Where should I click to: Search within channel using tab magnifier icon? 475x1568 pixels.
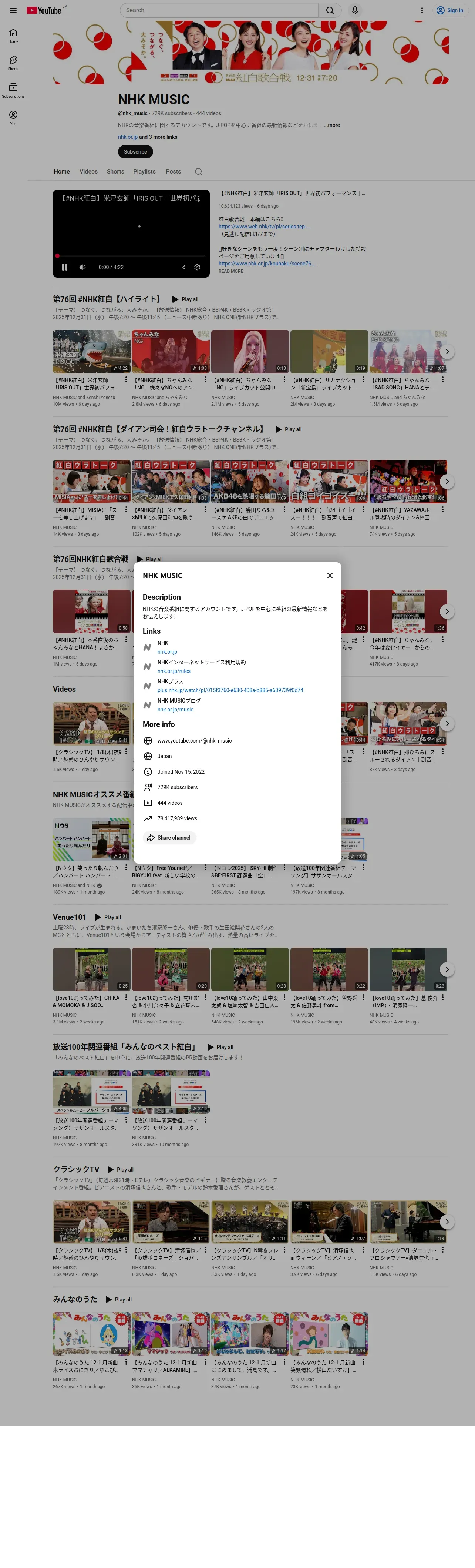pyautogui.click(x=198, y=172)
